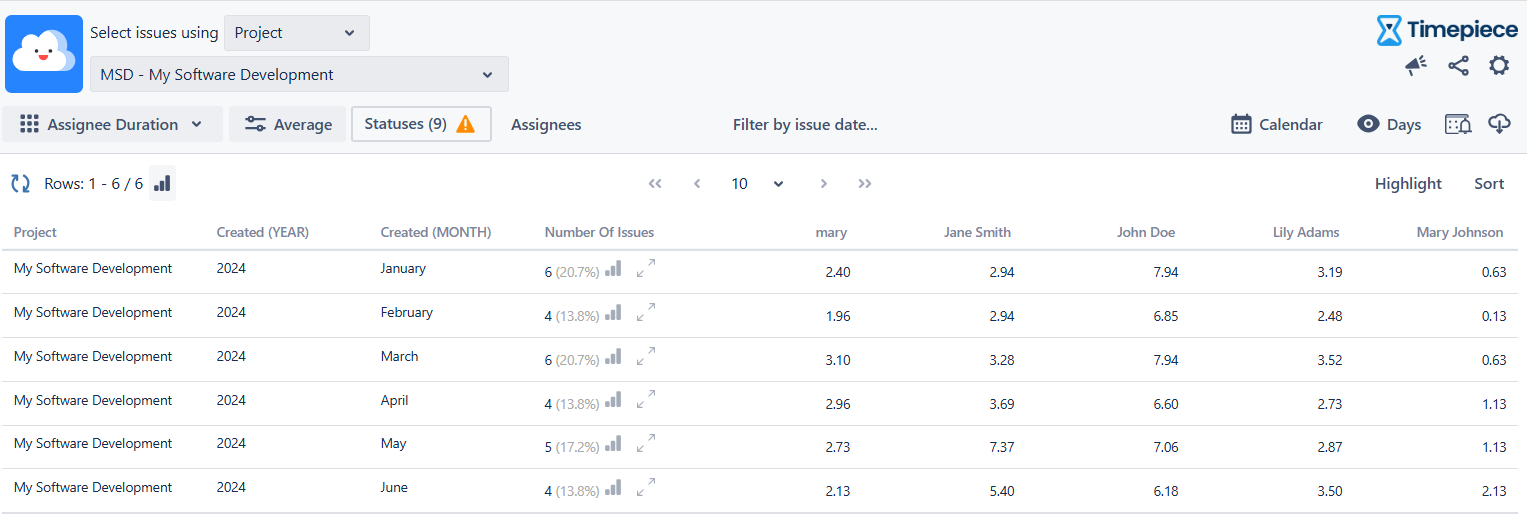Viewport: 1527px width, 518px height.
Task: Click Lily Adams value 3.19 in January
Action: coord(1329,272)
